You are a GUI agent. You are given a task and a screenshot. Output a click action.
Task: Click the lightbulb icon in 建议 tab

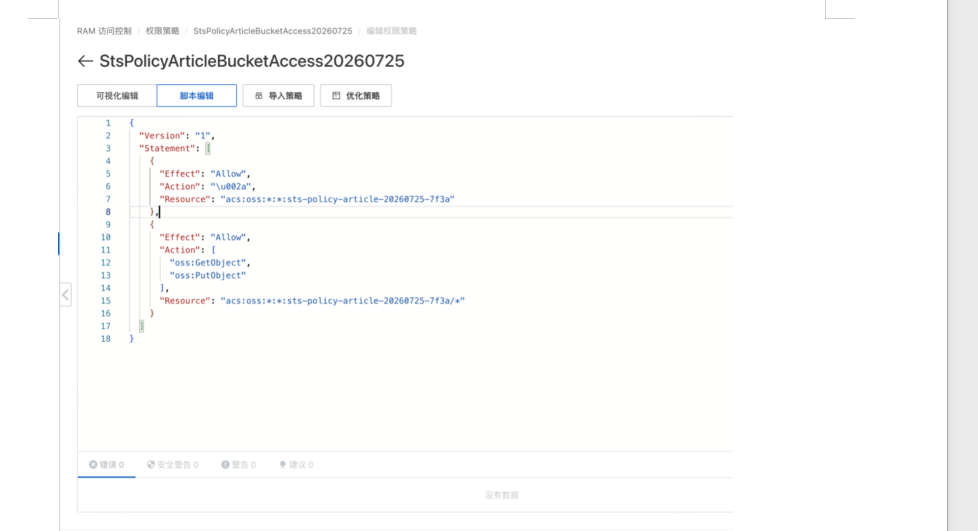[283, 464]
